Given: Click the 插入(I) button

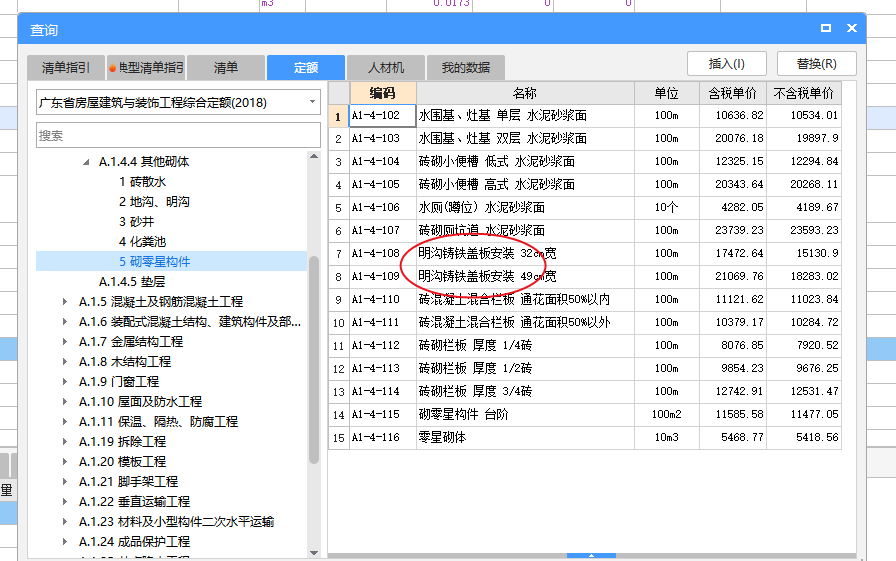Looking at the screenshot, I should pos(726,63).
